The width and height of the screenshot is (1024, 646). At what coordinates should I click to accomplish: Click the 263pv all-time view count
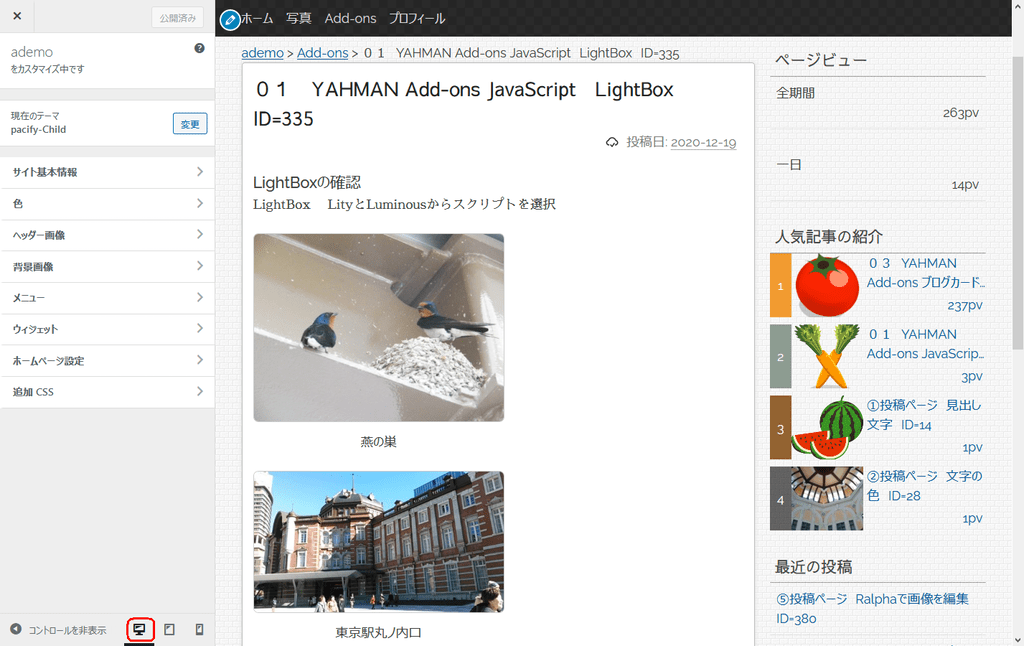point(961,113)
